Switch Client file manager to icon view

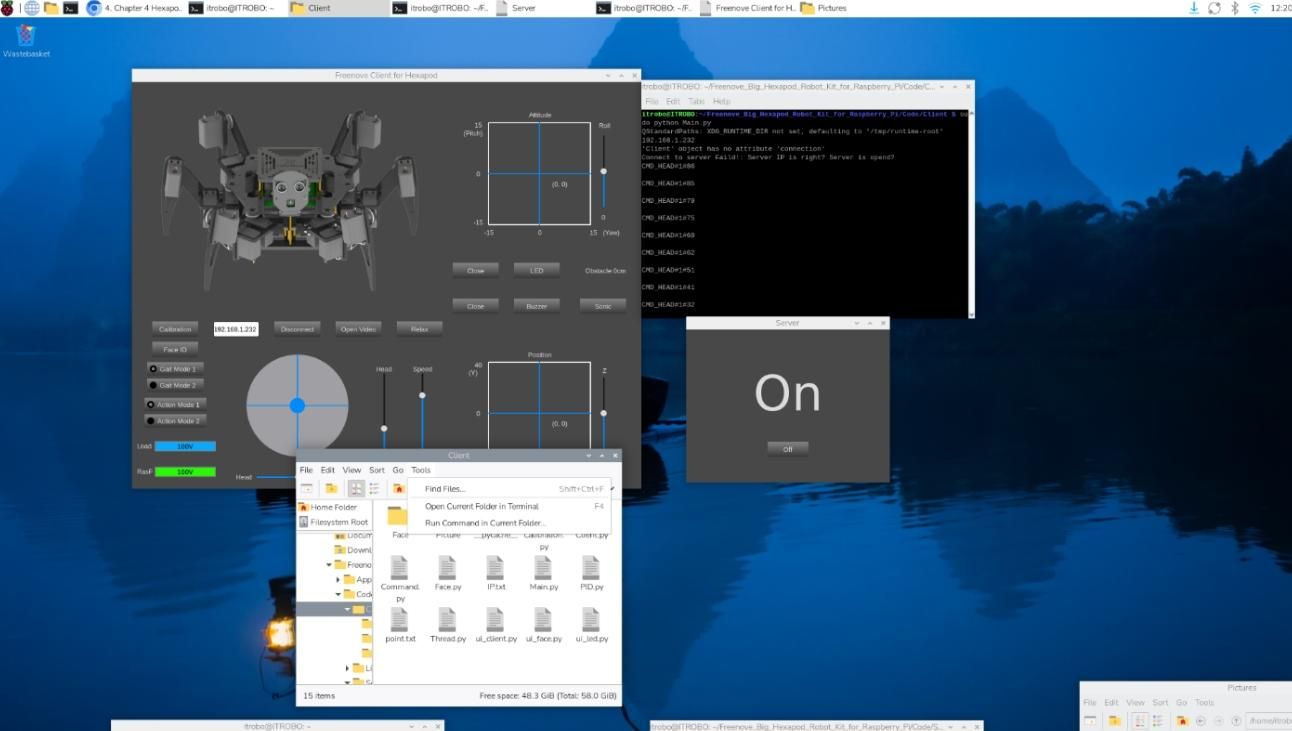[356, 488]
